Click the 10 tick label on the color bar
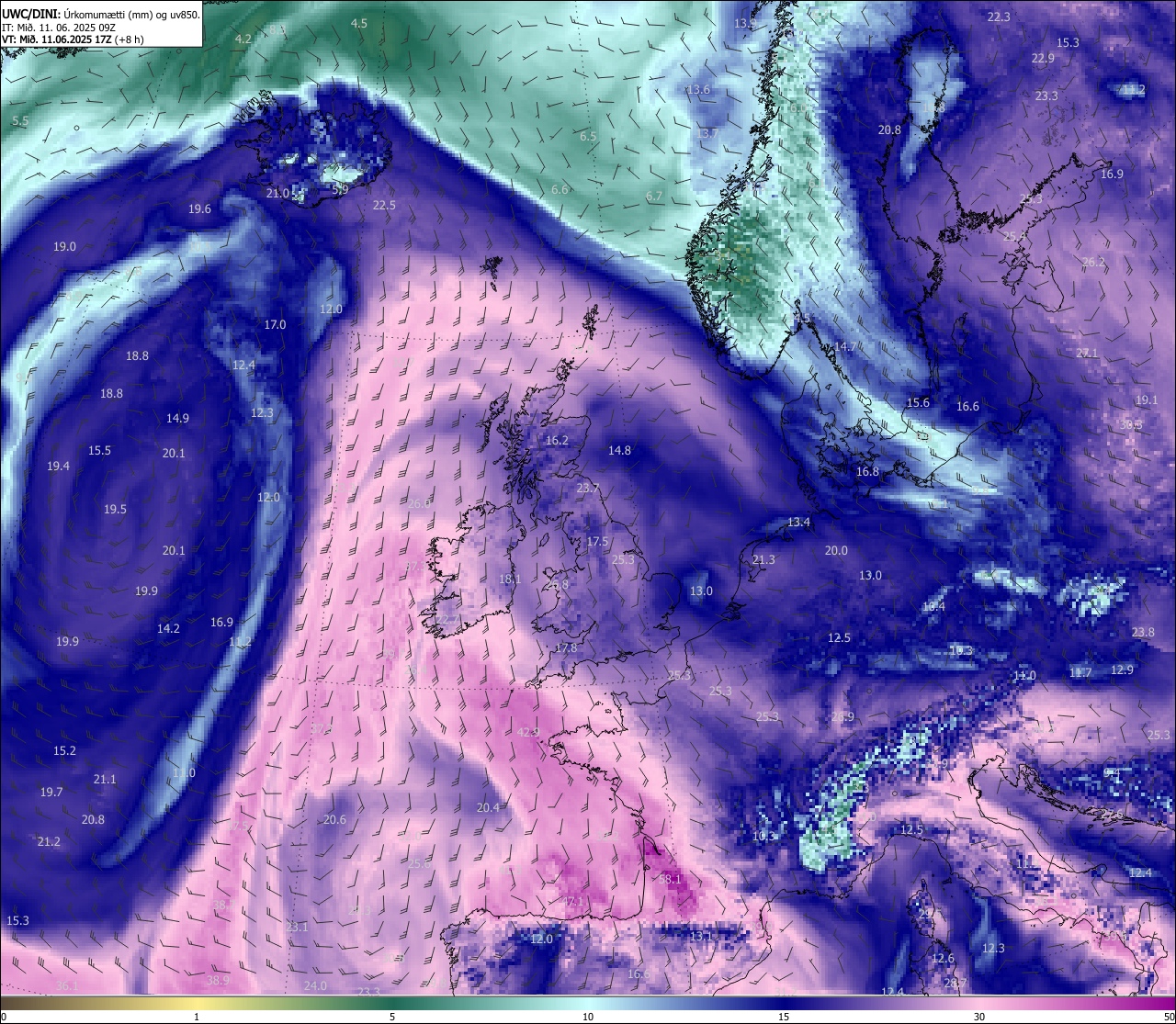 (x=588, y=1017)
